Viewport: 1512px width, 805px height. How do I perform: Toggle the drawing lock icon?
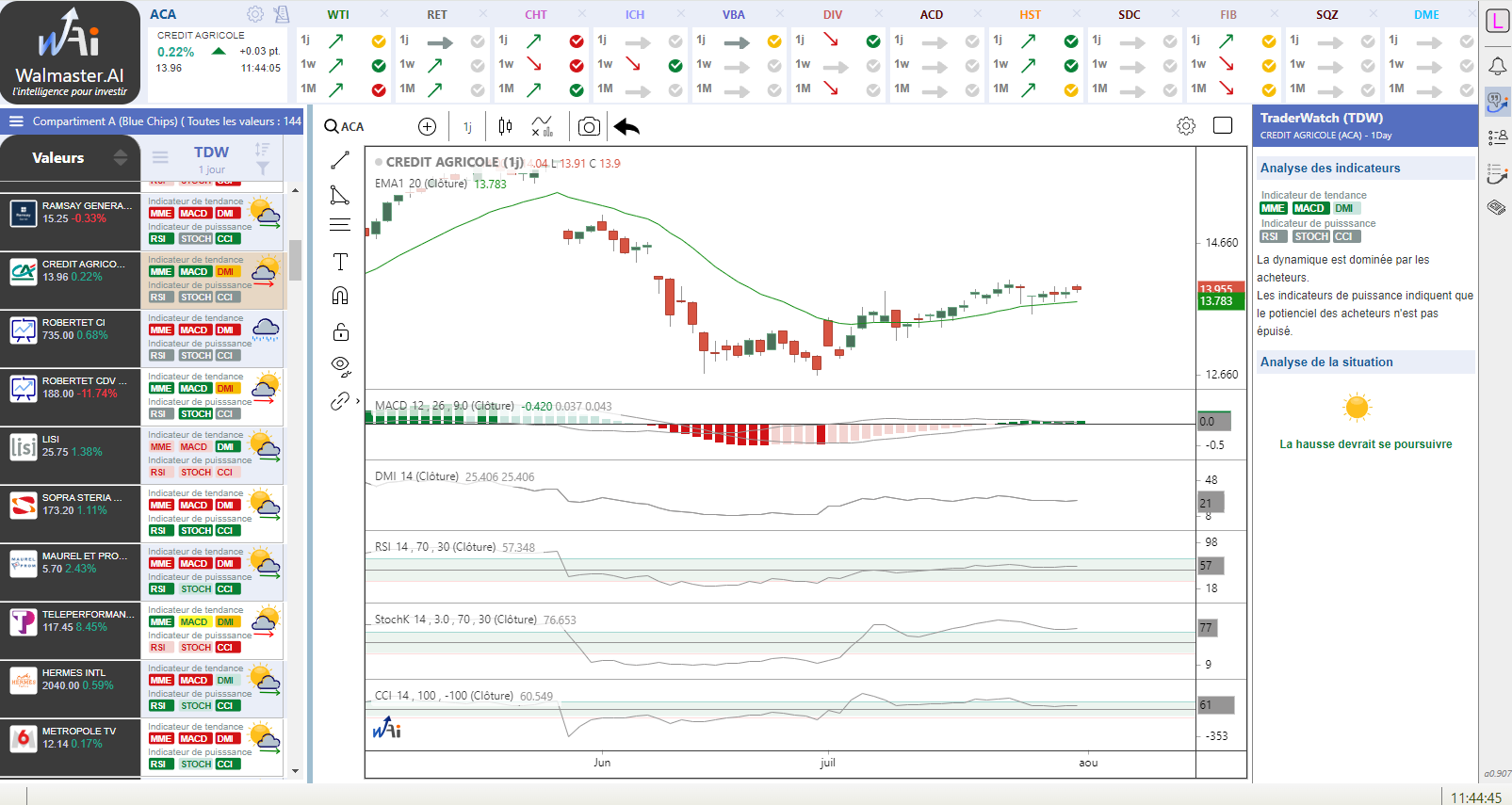click(x=340, y=331)
